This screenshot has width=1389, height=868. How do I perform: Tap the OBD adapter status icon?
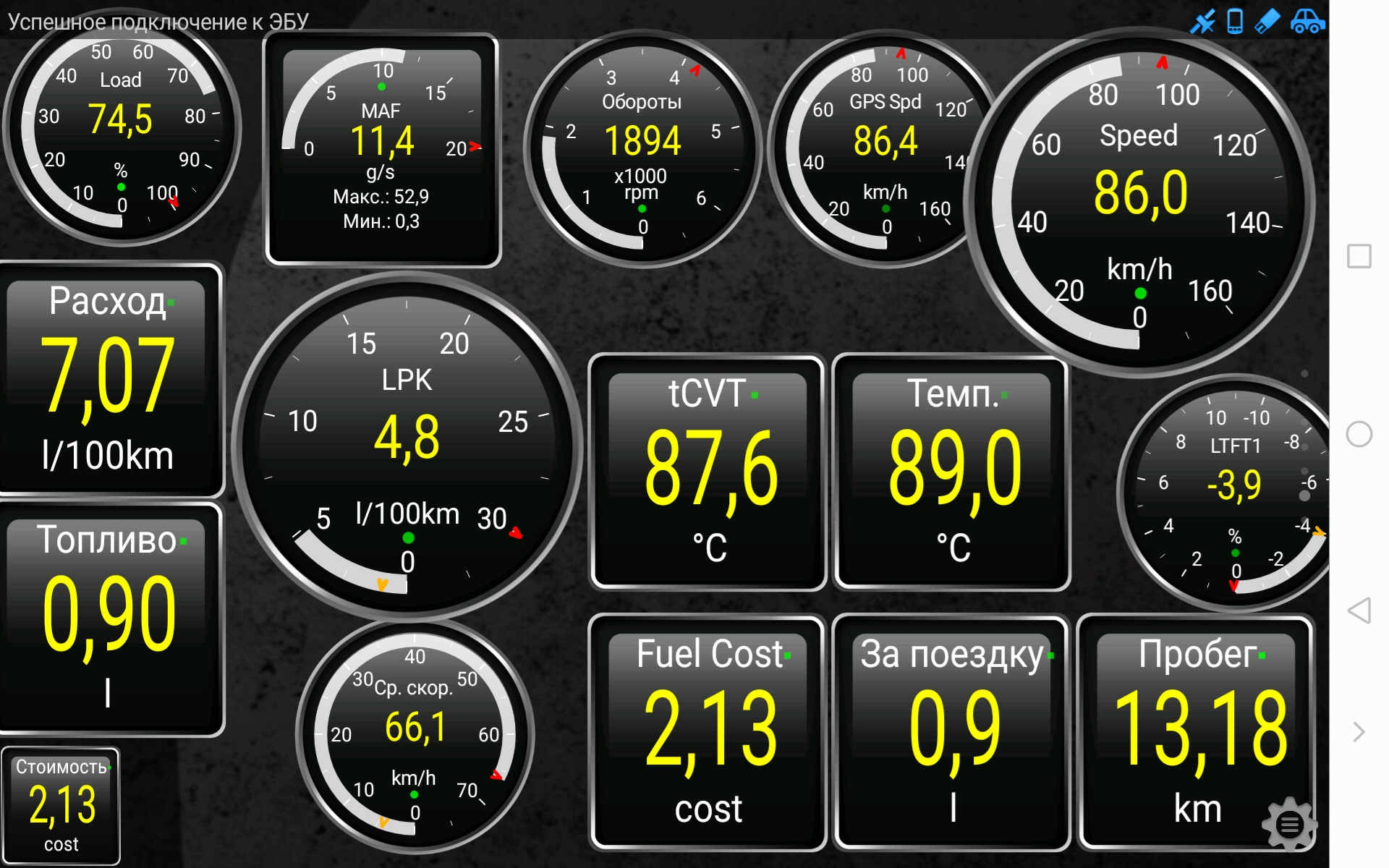click(1267, 21)
